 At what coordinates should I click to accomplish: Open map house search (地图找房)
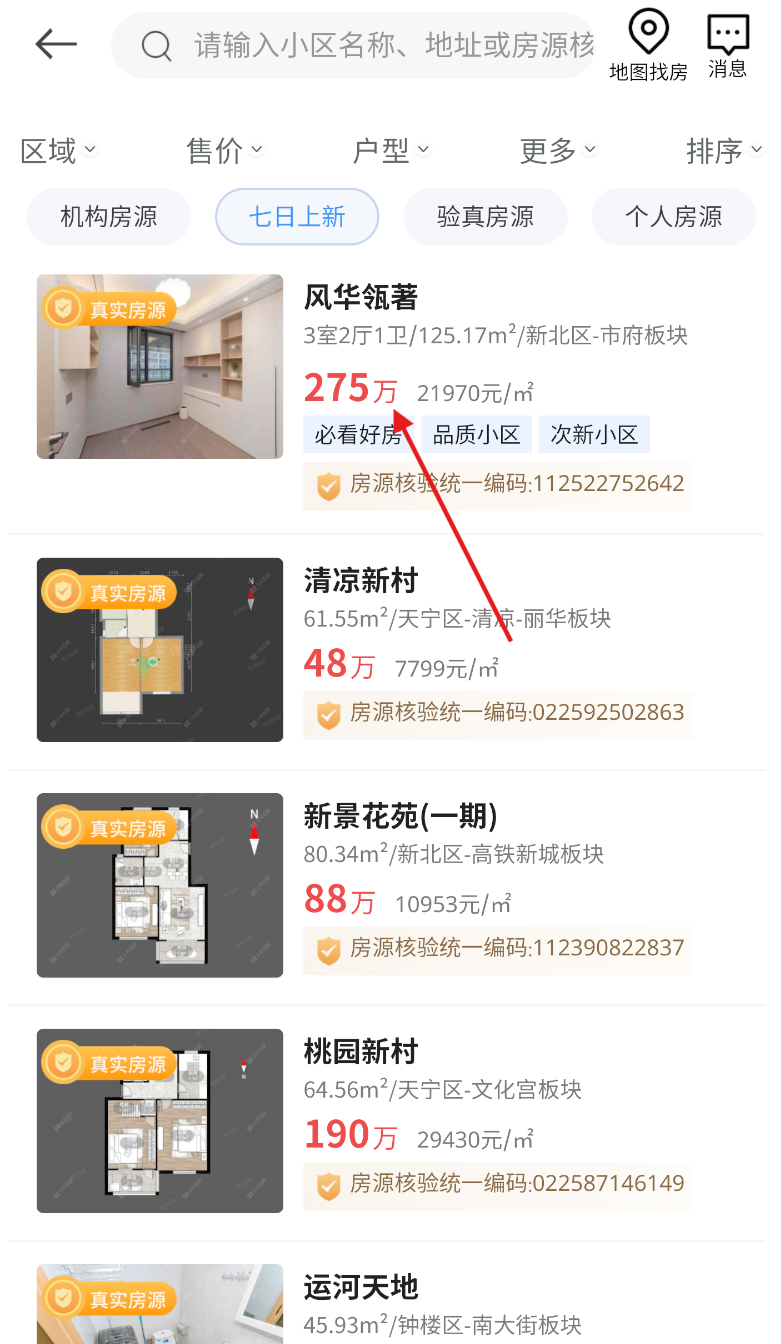point(649,46)
